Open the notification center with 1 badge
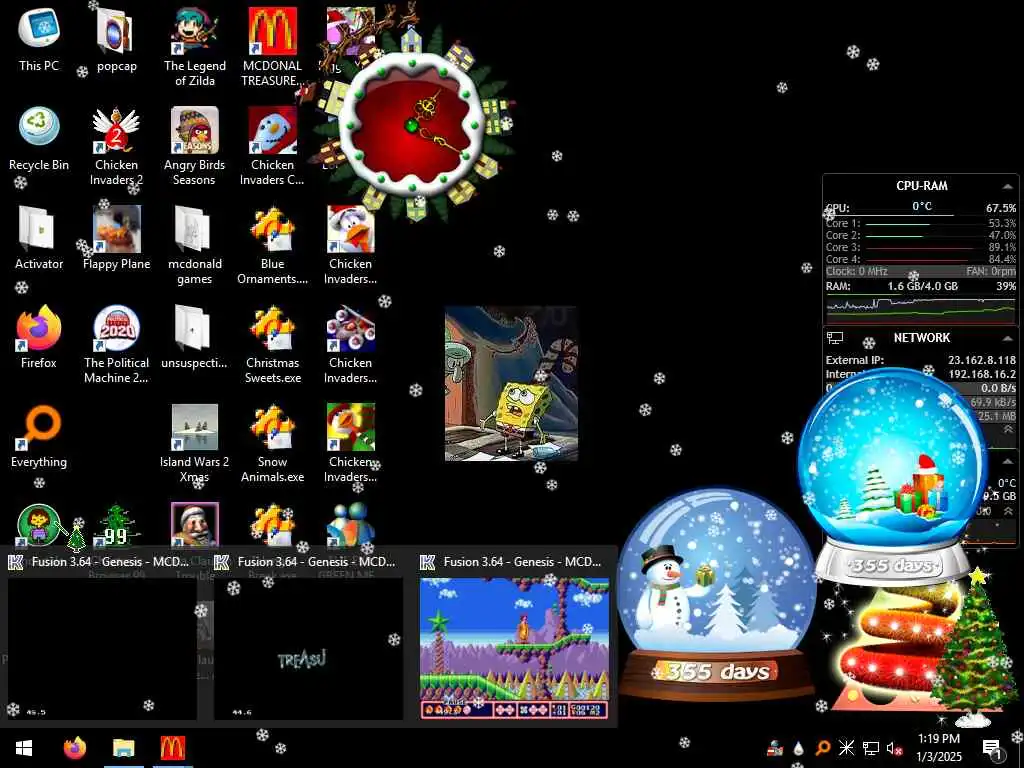The width and height of the screenshot is (1024, 768). click(x=991, y=748)
